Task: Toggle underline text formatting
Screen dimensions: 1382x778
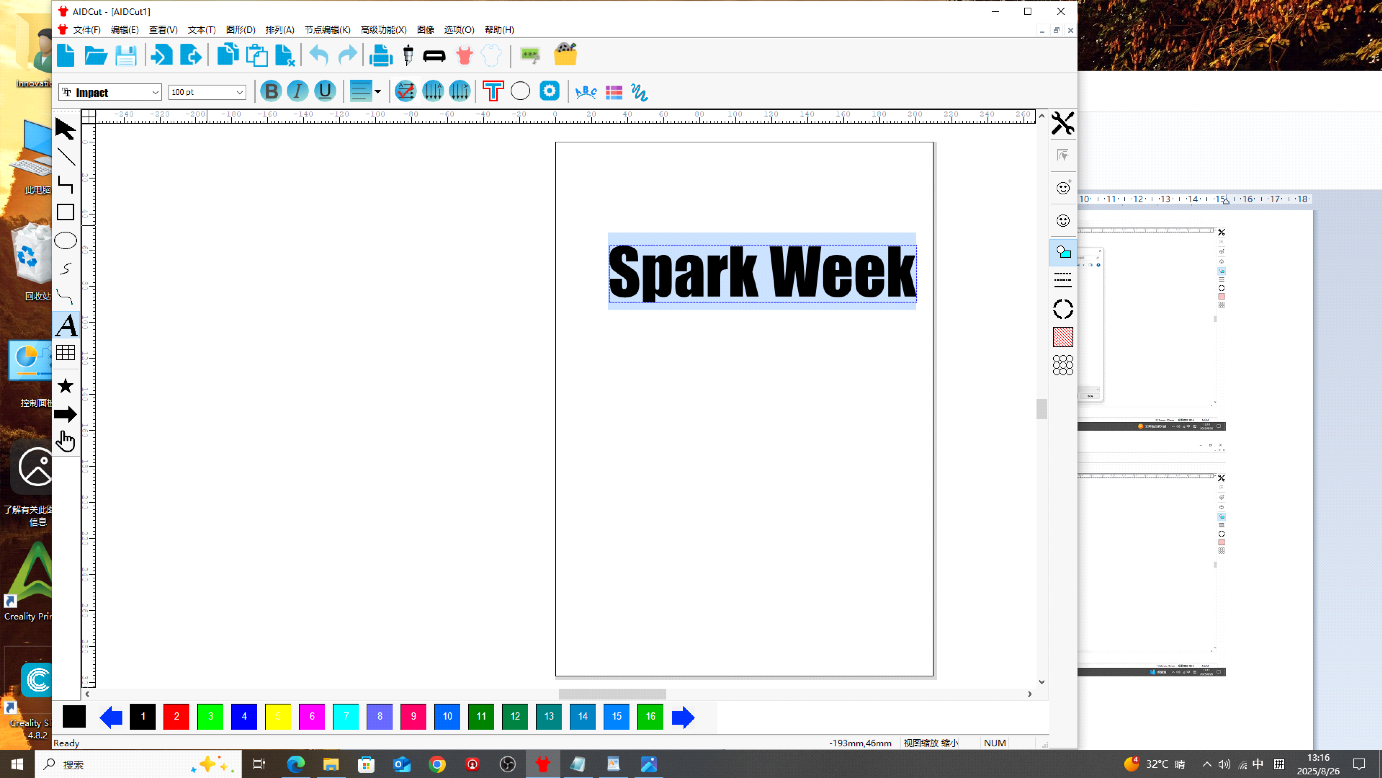Action: [x=325, y=91]
